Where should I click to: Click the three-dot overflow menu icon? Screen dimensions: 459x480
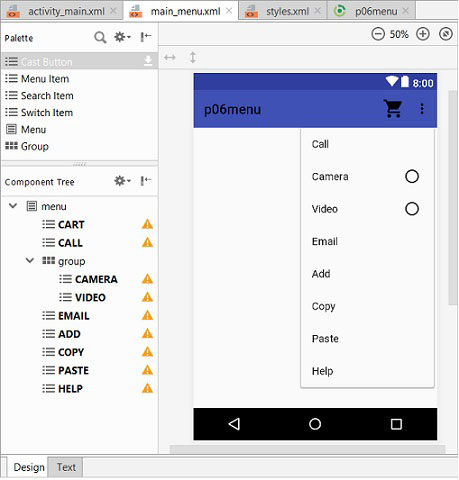pyautogui.click(x=422, y=109)
